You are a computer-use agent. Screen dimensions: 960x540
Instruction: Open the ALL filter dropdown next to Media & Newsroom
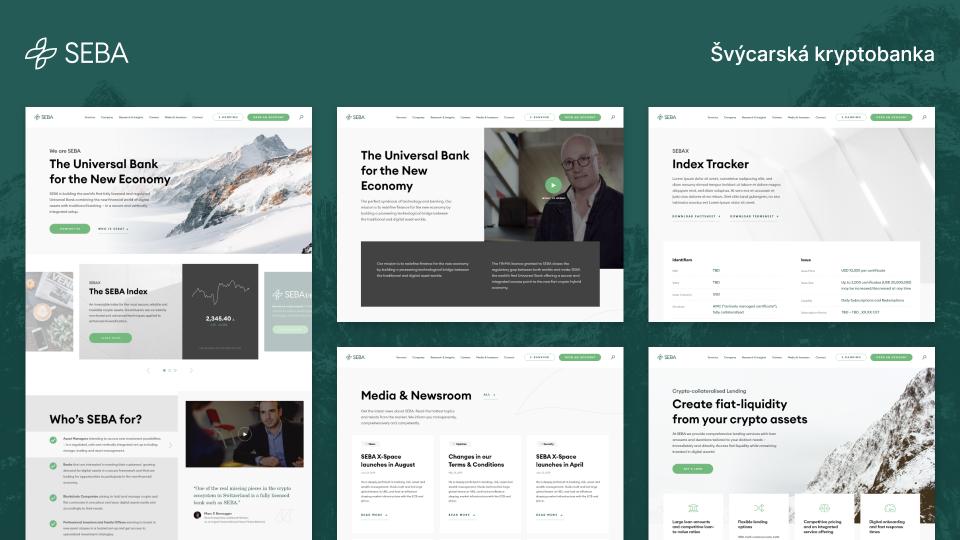pos(489,395)
